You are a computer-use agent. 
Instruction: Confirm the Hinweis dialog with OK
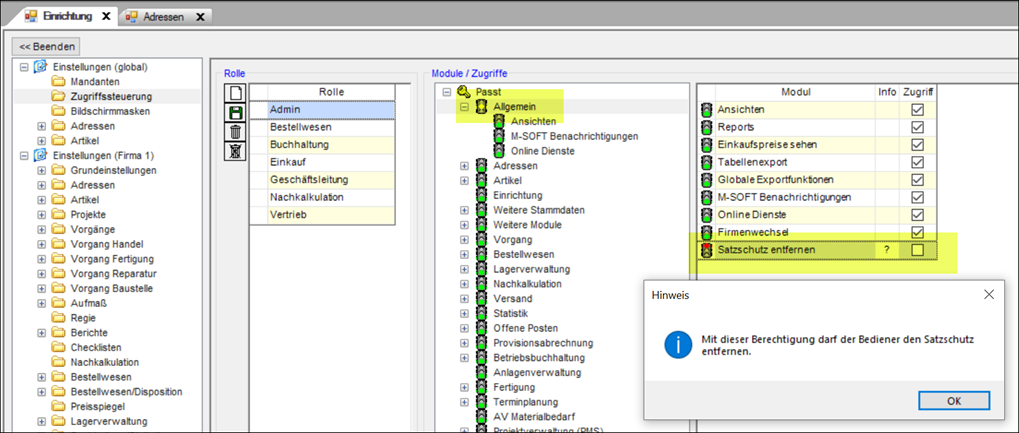click(x=954, y=400)
